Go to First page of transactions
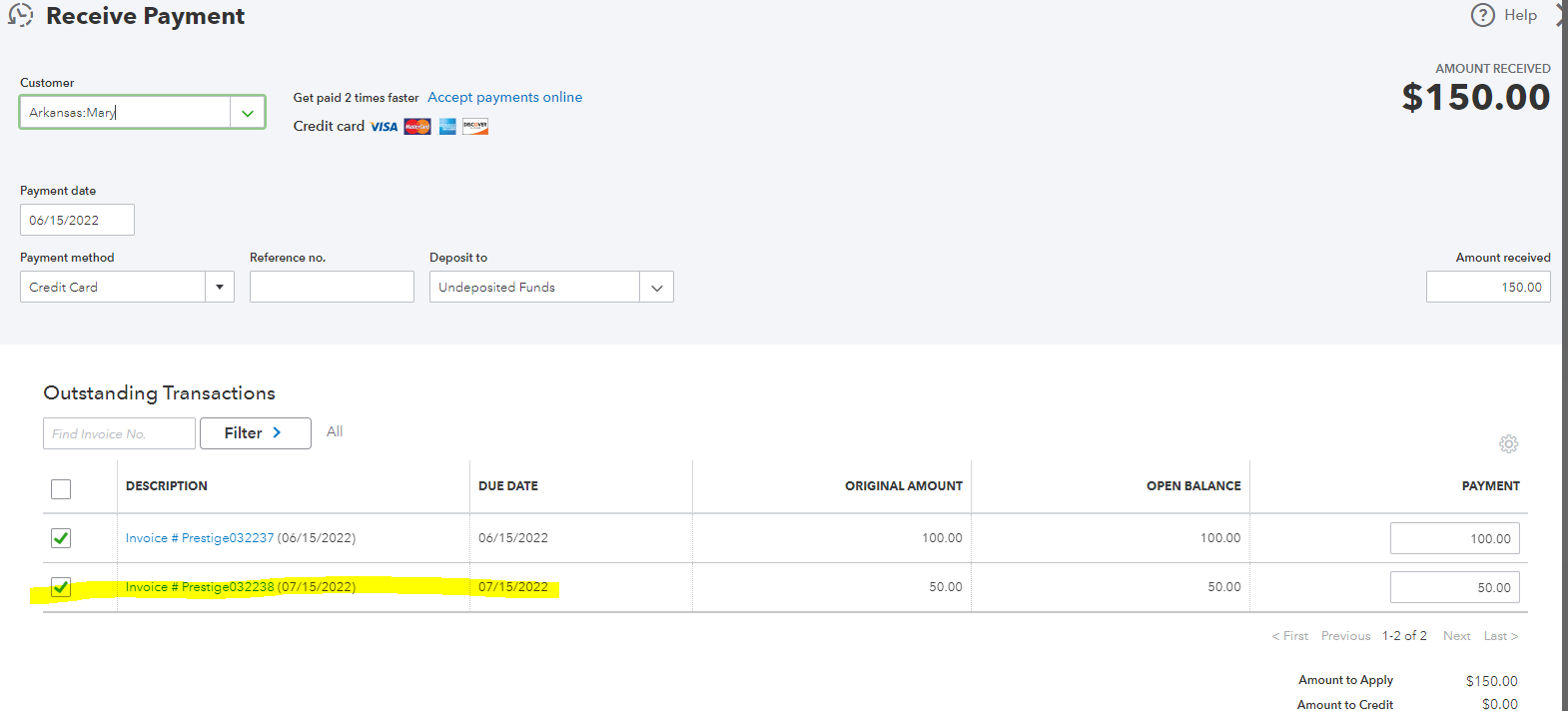 pyautogui.click(x=1290, y=636)
